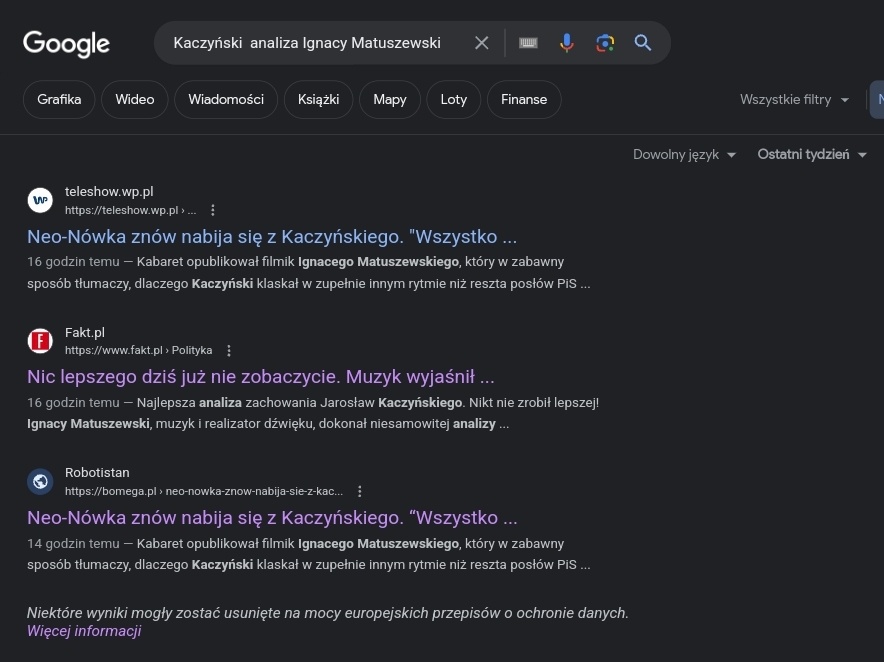This screenshot has height=662, width=884.
Task: Open Google Lens image search icon
Action: click(605, 43)
